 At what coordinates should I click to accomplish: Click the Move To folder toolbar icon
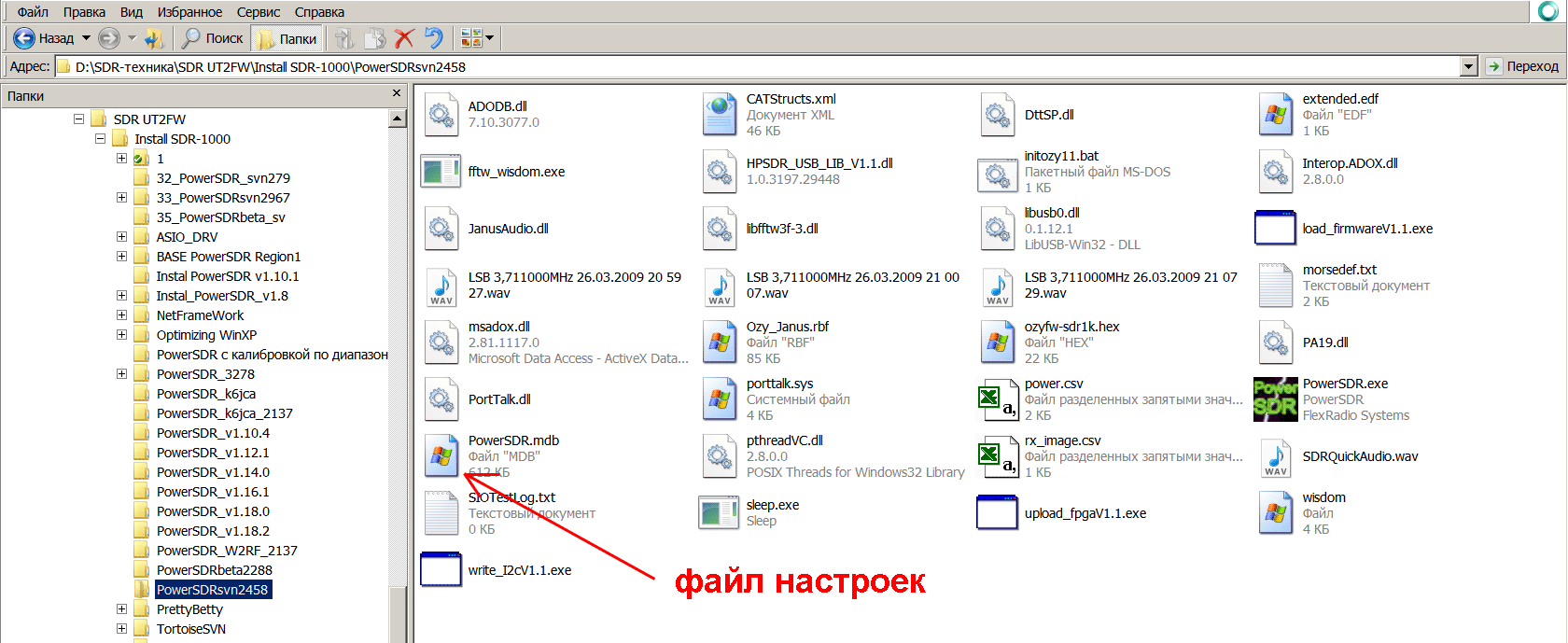344,38
